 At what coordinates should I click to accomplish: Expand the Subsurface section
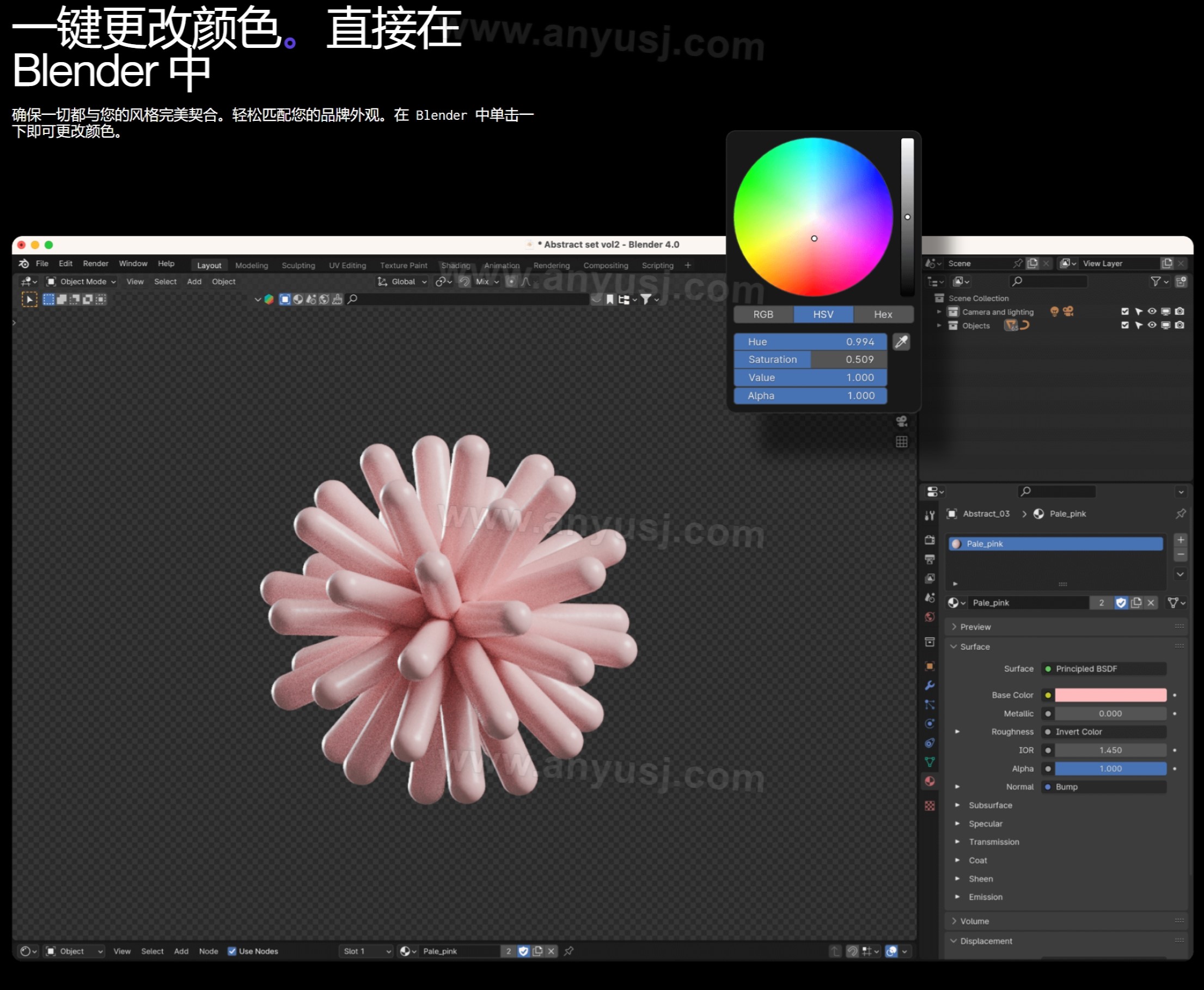click(x=957, y=805)
